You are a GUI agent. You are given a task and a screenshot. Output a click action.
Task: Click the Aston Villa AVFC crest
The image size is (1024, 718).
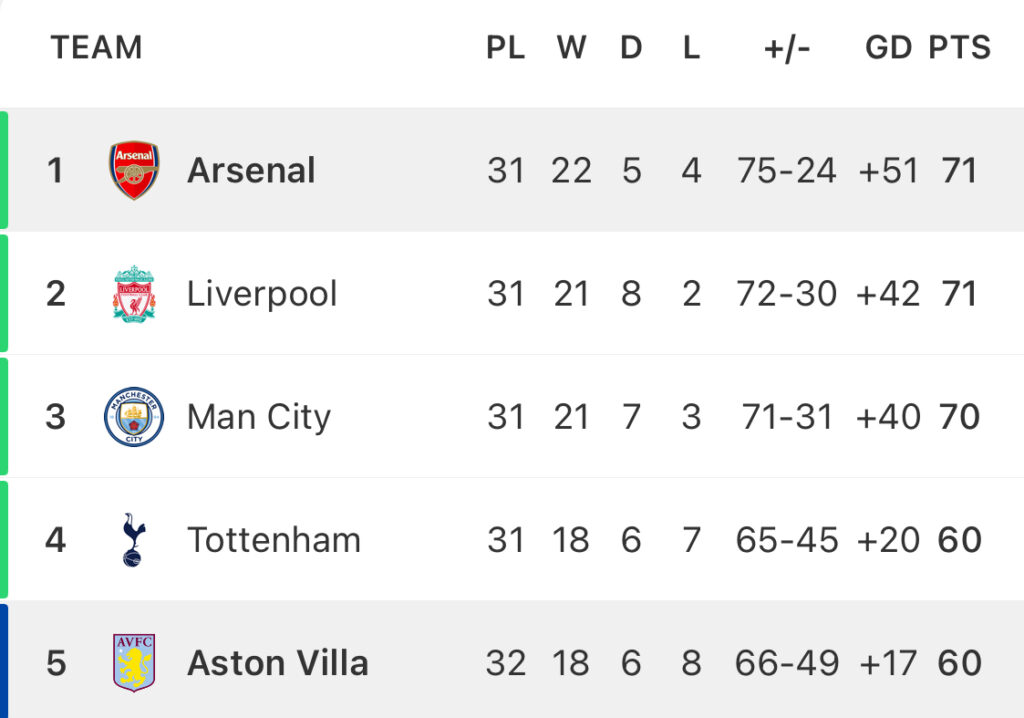coord(134,662)
